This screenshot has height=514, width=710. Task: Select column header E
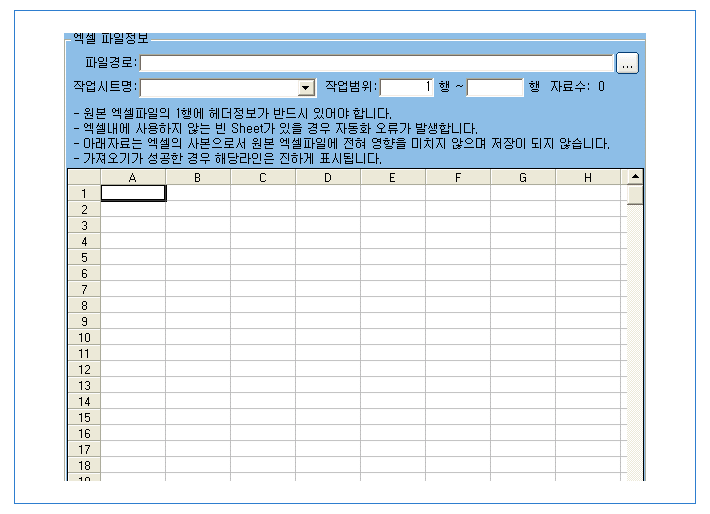[x=393, y=178]
